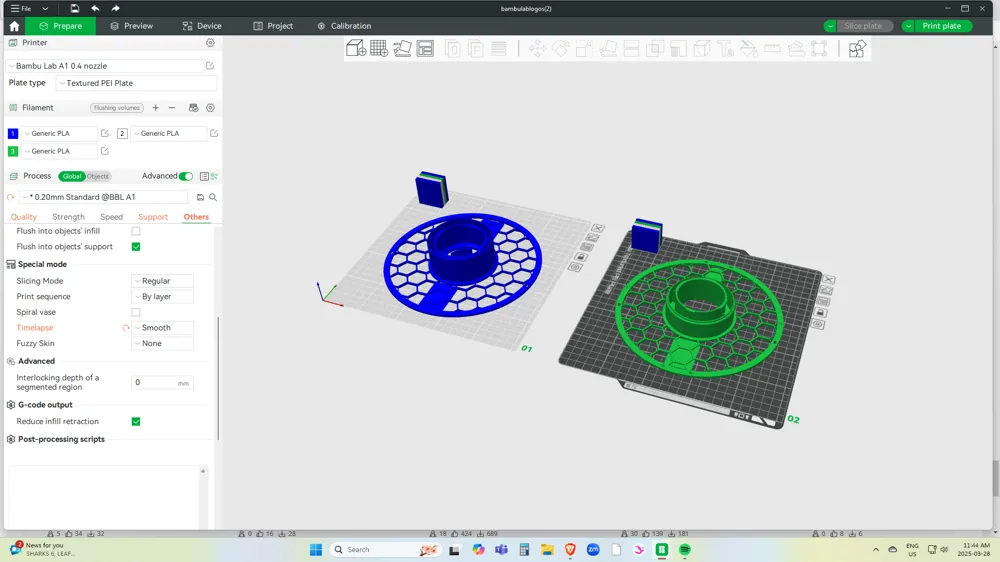Click the AMS sync filament icon

pos(193,108)
